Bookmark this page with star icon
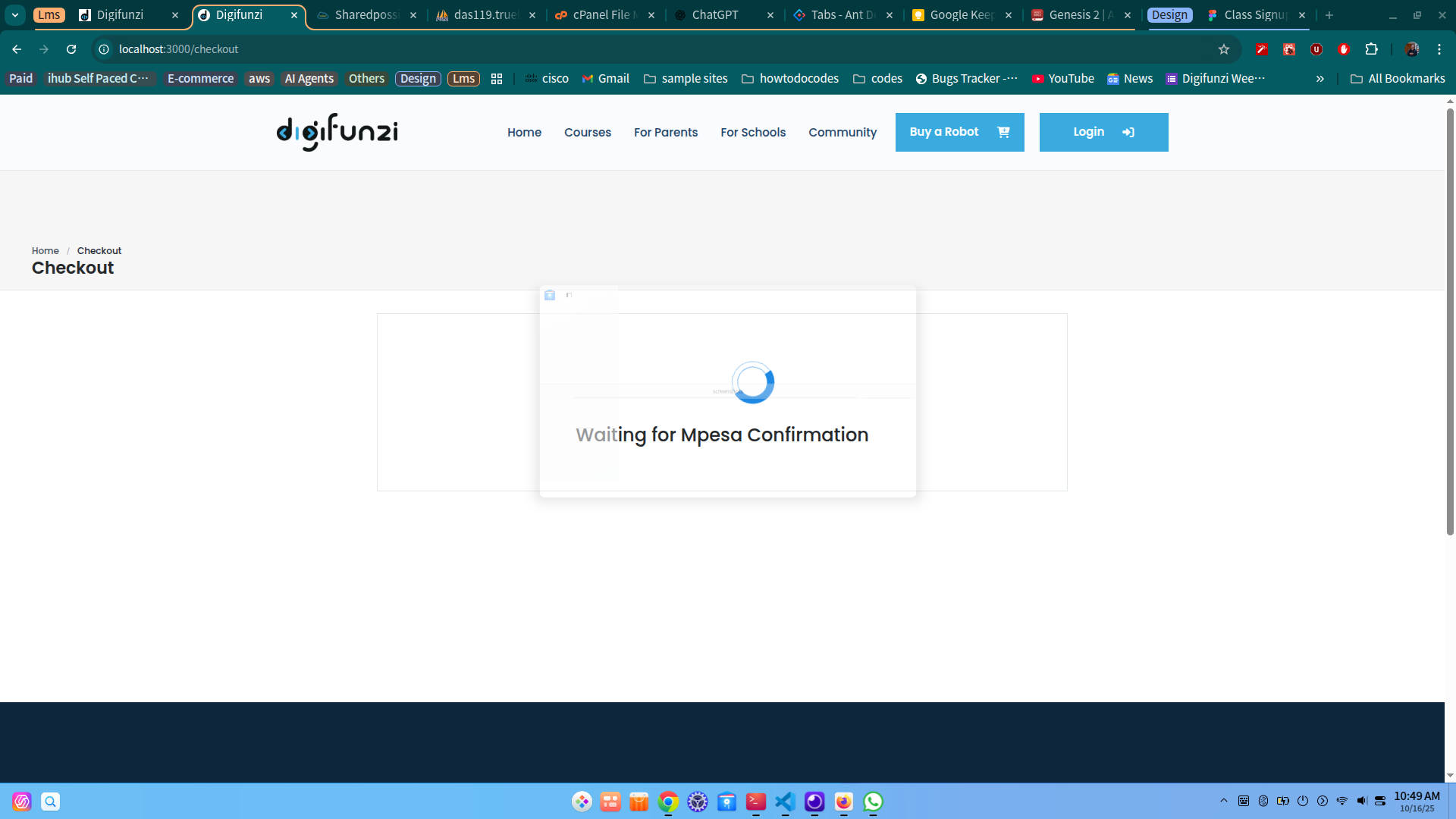Screen dimensions: 1456x819 click(x=1223, y=49)
